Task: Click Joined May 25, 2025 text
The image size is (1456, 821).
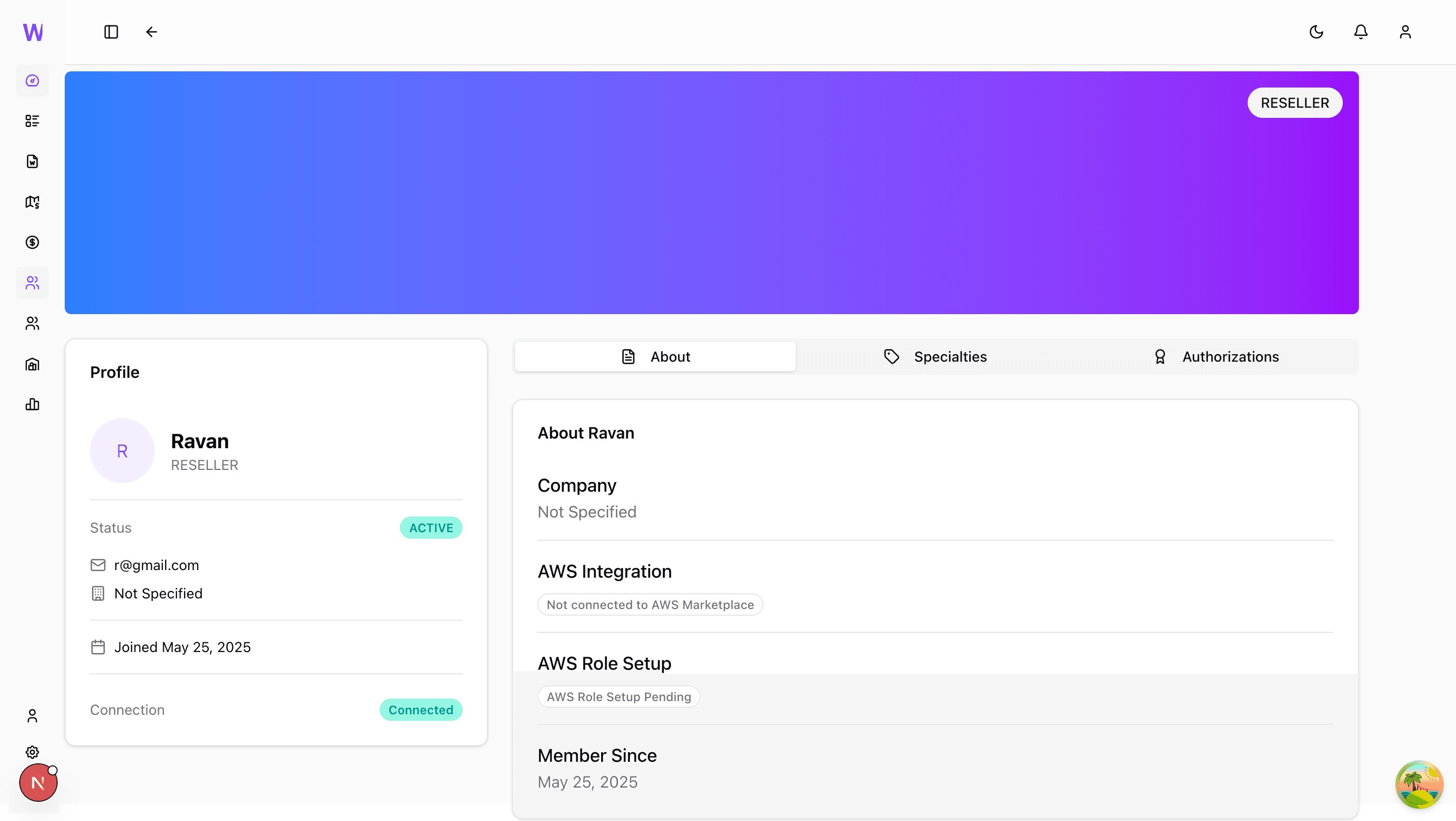Action: 183,647
